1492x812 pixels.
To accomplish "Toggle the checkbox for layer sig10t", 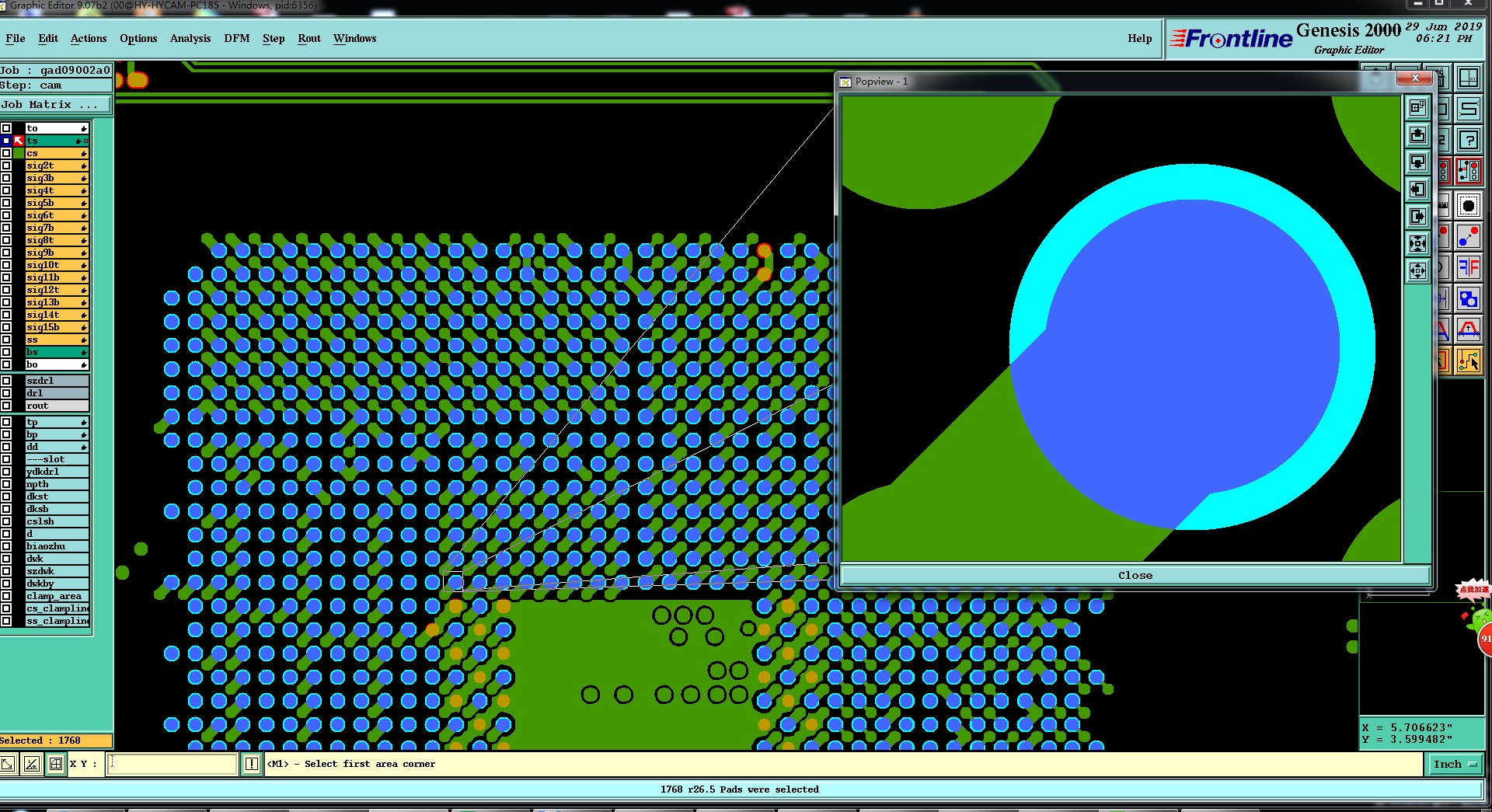I will 6,265.
